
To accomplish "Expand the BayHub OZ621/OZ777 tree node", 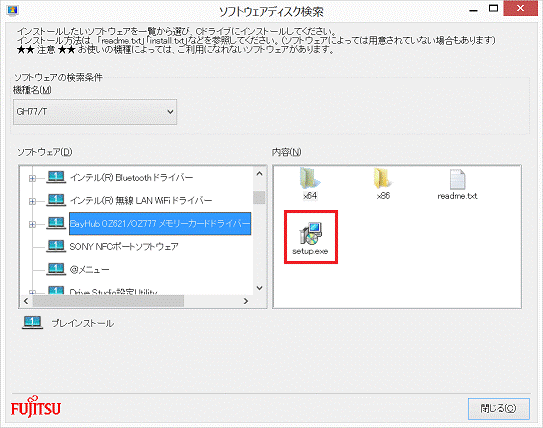I will 32,224.
